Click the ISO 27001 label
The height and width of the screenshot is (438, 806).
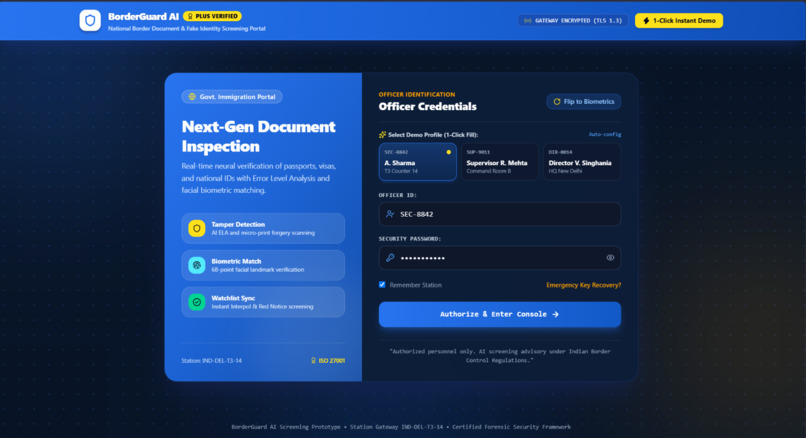[x=332, y=360]
